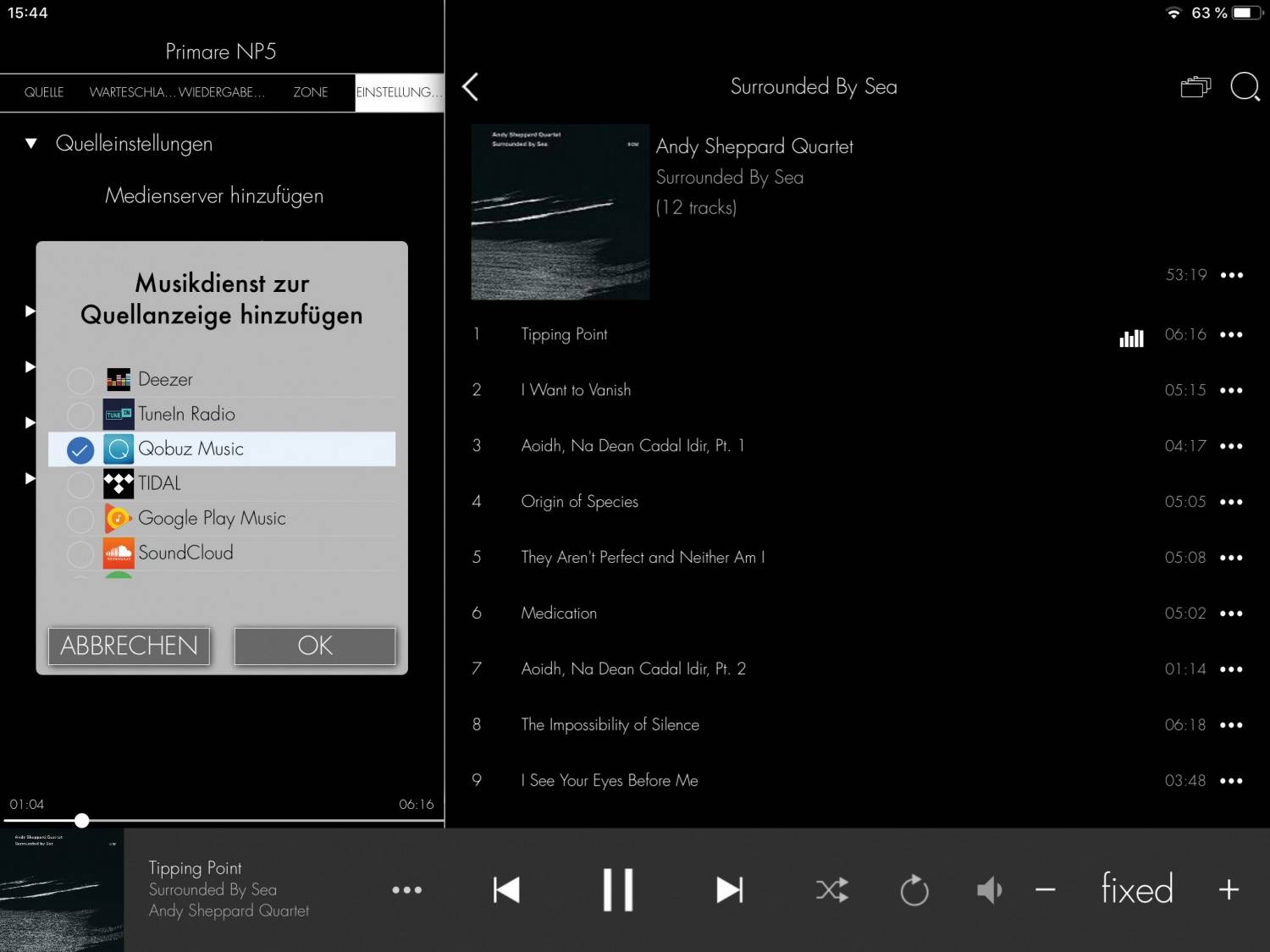Play track Origin of Species
The height and width of the screenshot is (952, 1270).
pos(580,502)
